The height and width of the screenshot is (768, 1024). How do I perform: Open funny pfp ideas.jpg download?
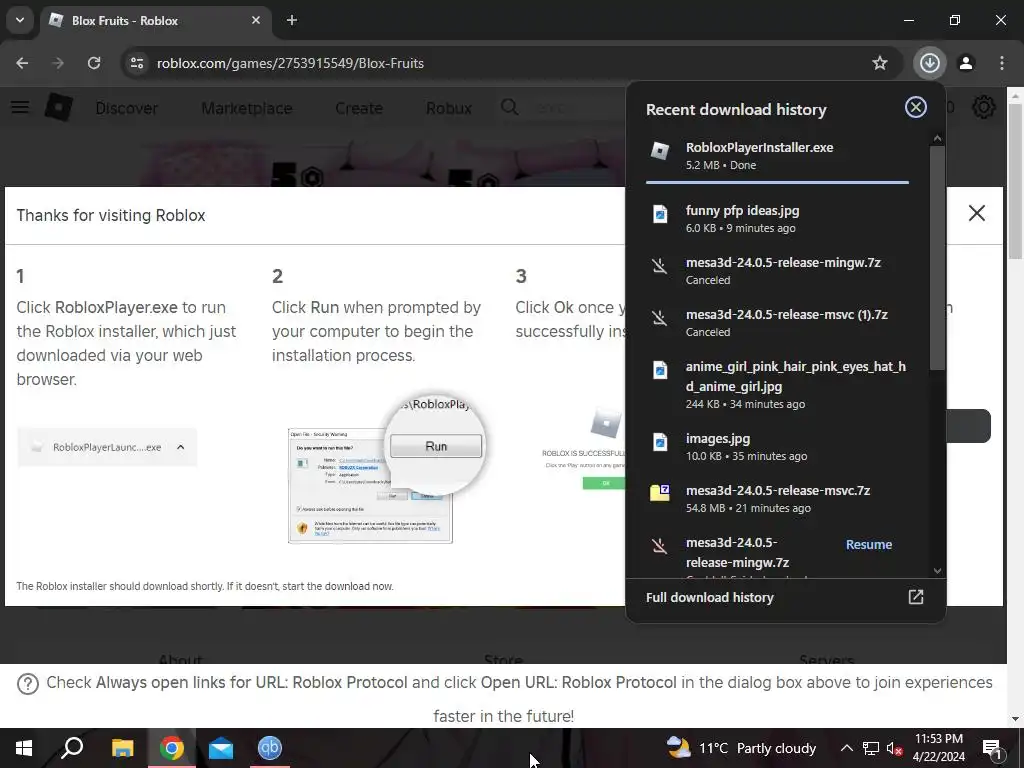[x=777, y=219]
